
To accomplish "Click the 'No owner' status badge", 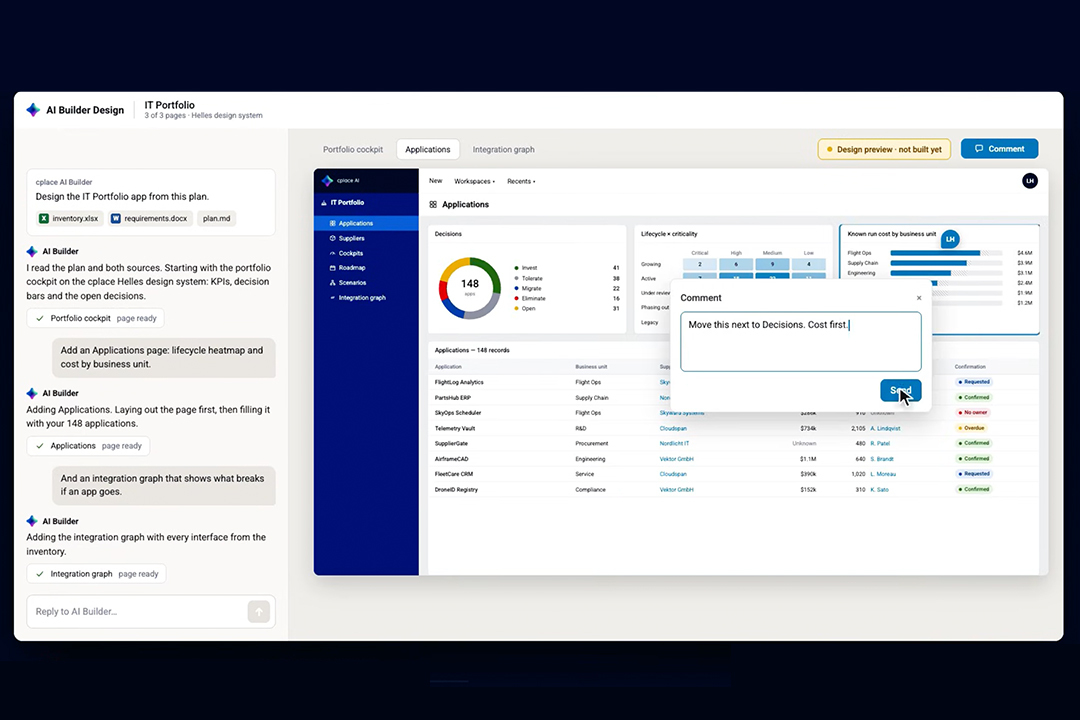I will click(x=973, y=413).
